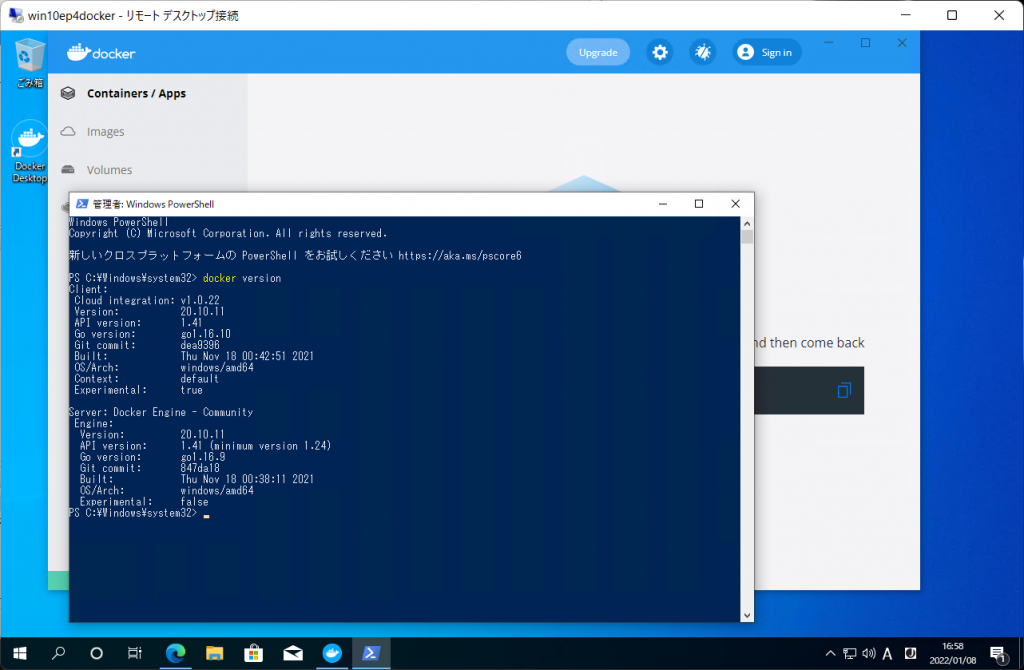This screenshot has height=670, width=1024.
Task: Click 'Server: Docker Engine - Community' line
Action: (x=161, y=412)
